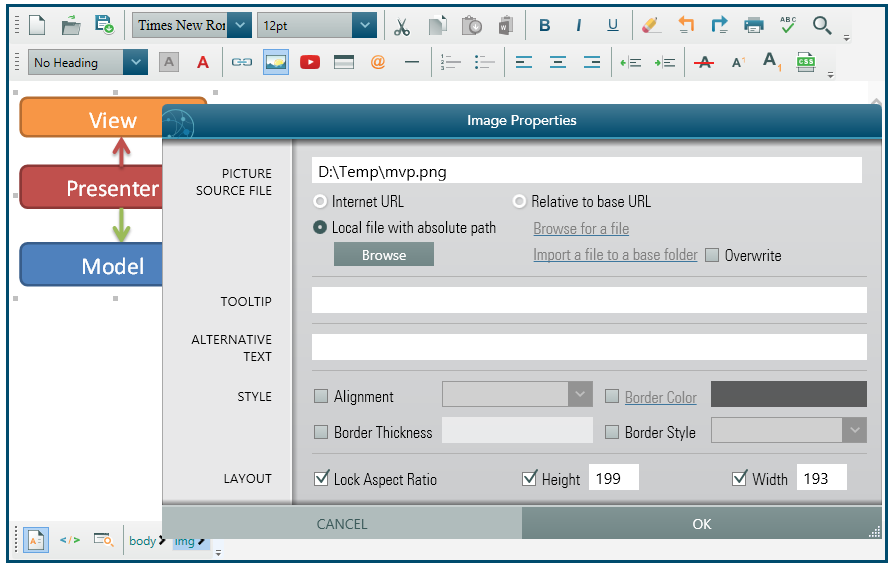Click the dark Border Color swatch
Screen dimensions: 893x568
tap(788, 395)
